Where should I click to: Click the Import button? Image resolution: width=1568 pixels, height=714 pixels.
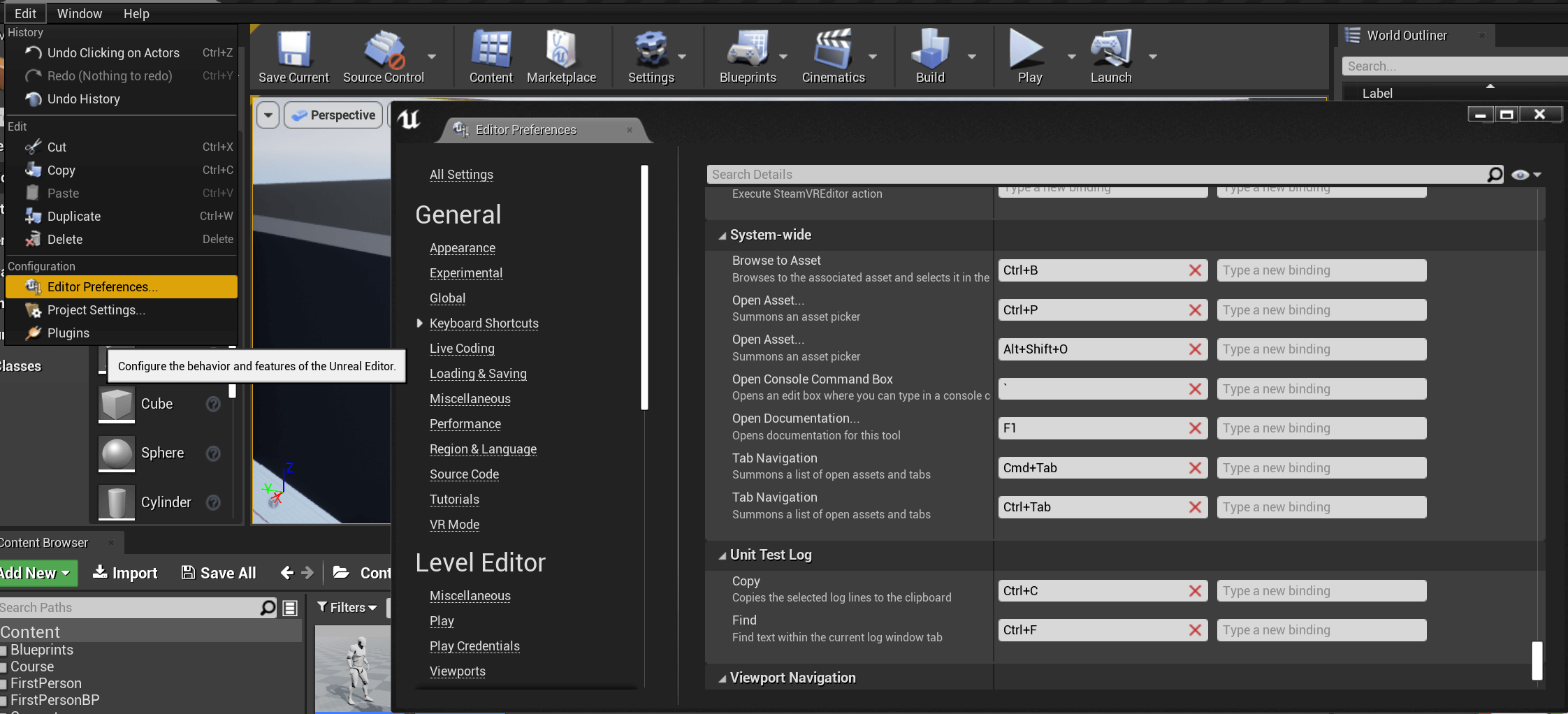(x=125, y=574)
